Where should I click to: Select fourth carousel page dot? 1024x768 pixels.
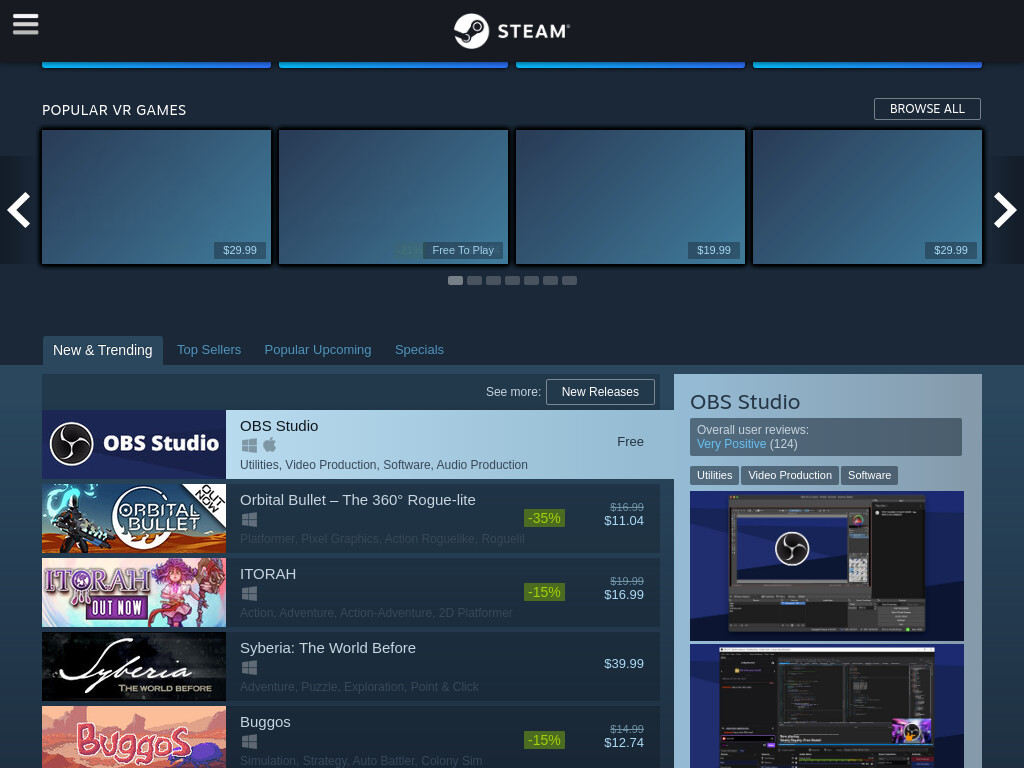pyautogui.click(x=512, y=281)
